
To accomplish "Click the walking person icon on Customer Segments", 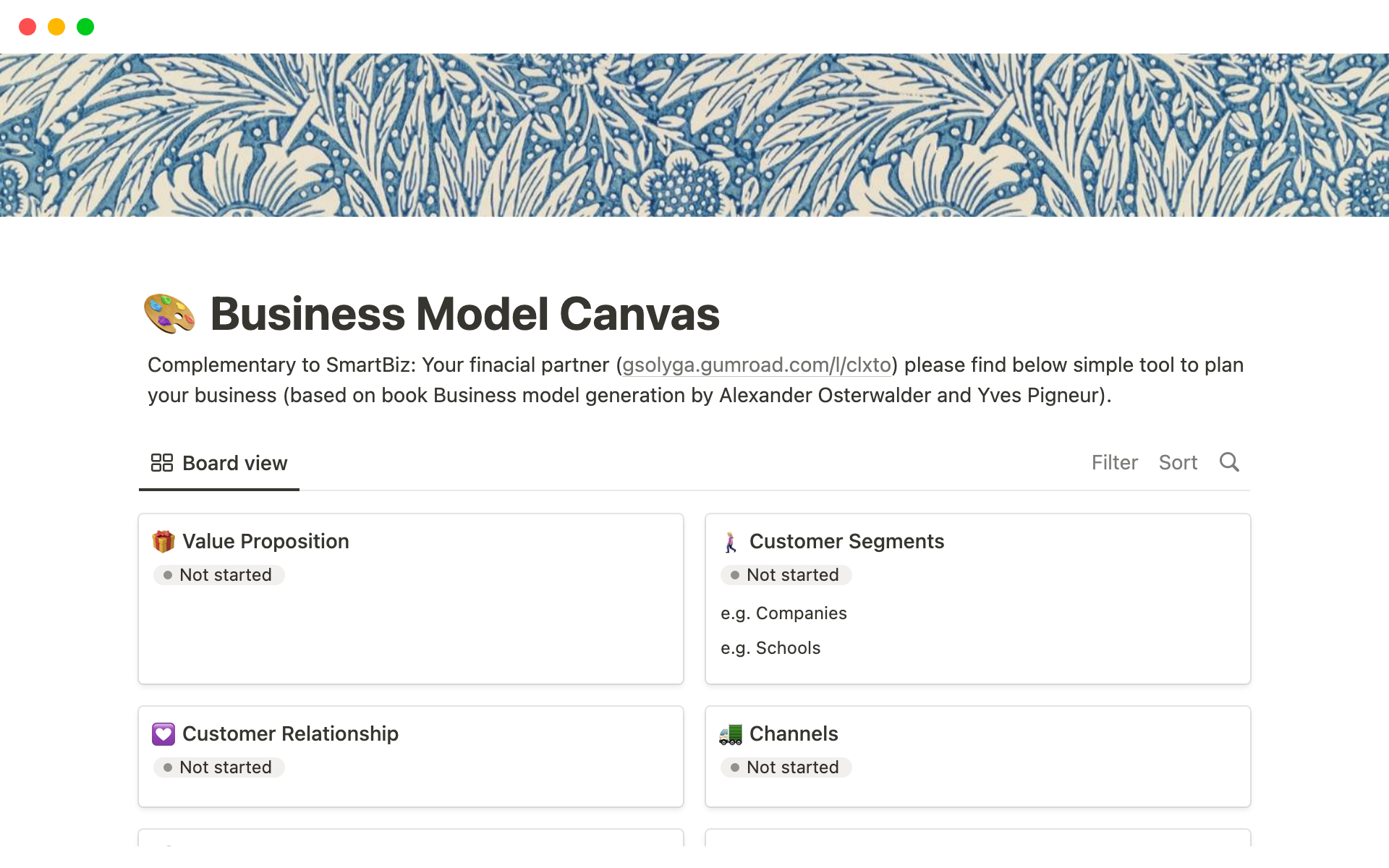I will (x=731, y=541).
